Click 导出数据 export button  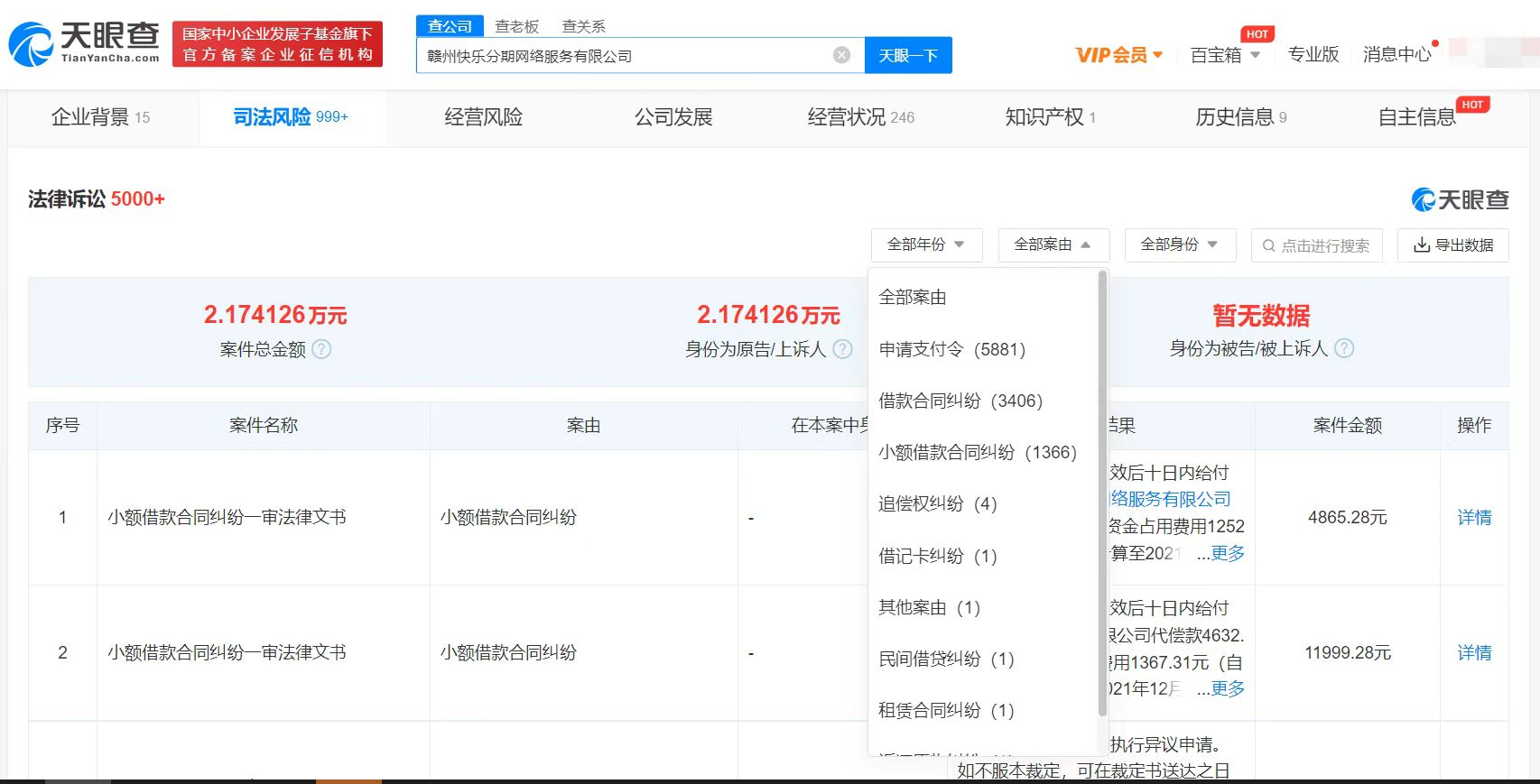1453,245
